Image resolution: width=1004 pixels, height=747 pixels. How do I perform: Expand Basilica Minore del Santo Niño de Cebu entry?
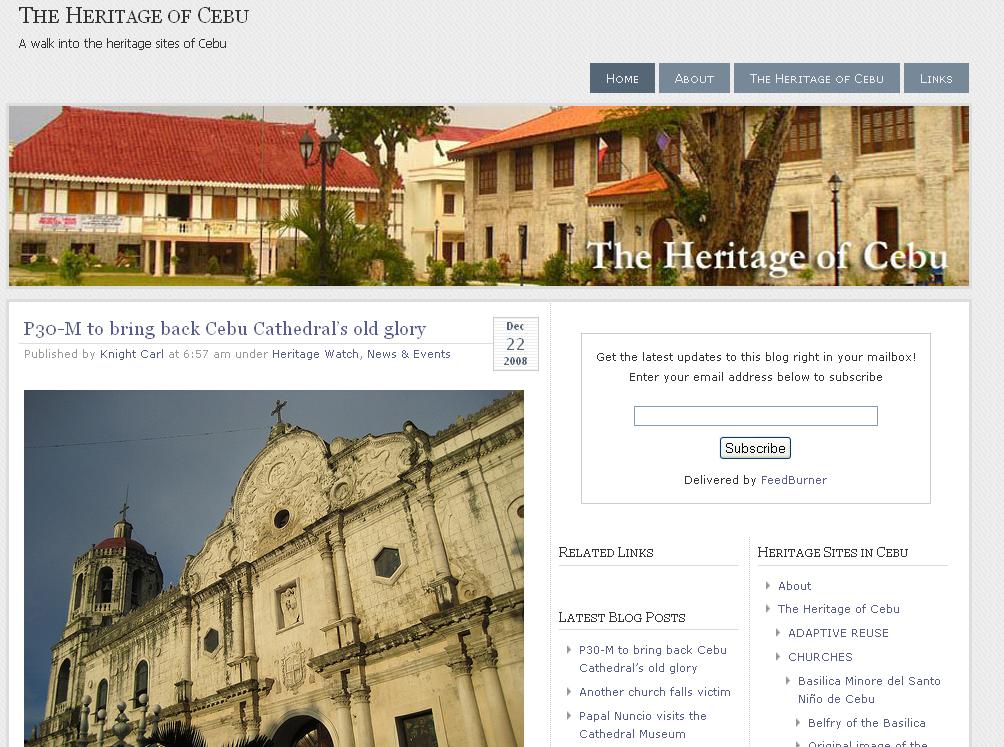(866, 689)
